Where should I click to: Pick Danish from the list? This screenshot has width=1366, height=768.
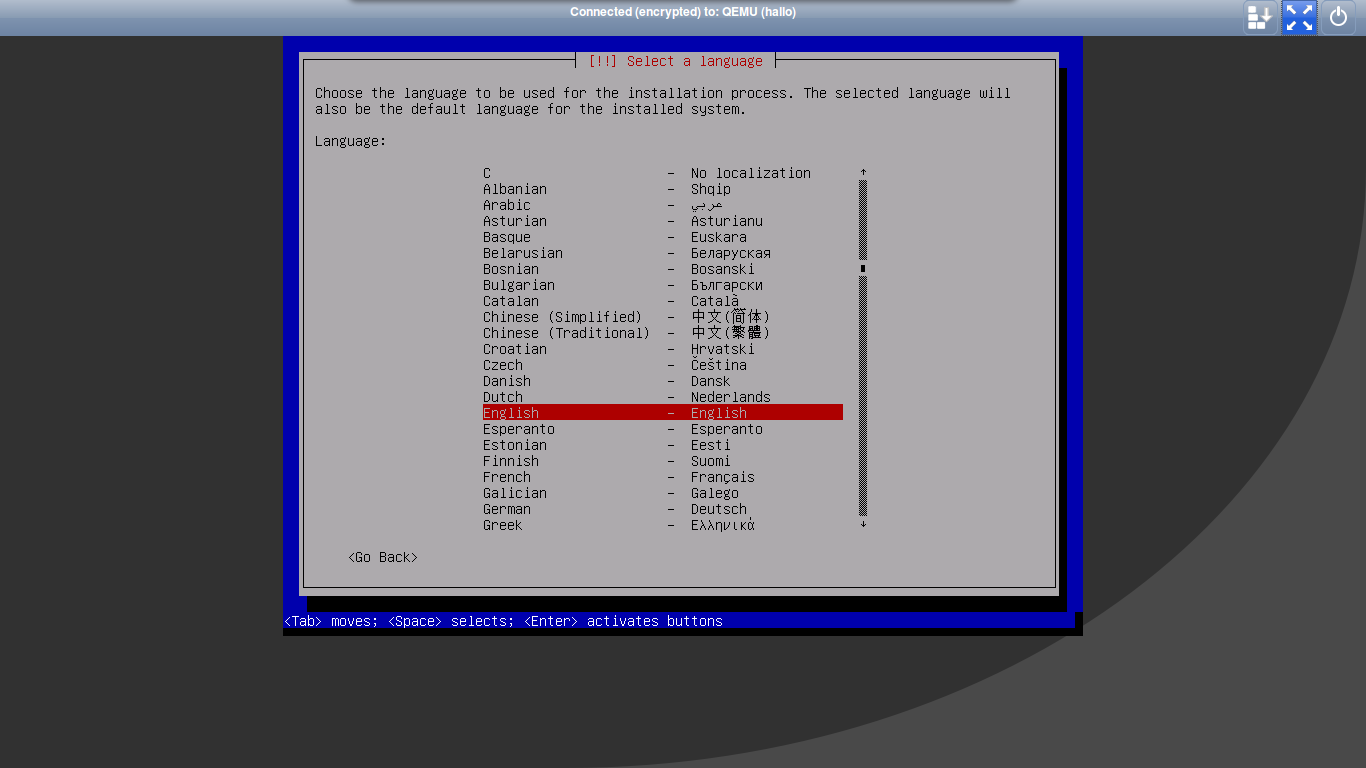(x=663, y=381)
